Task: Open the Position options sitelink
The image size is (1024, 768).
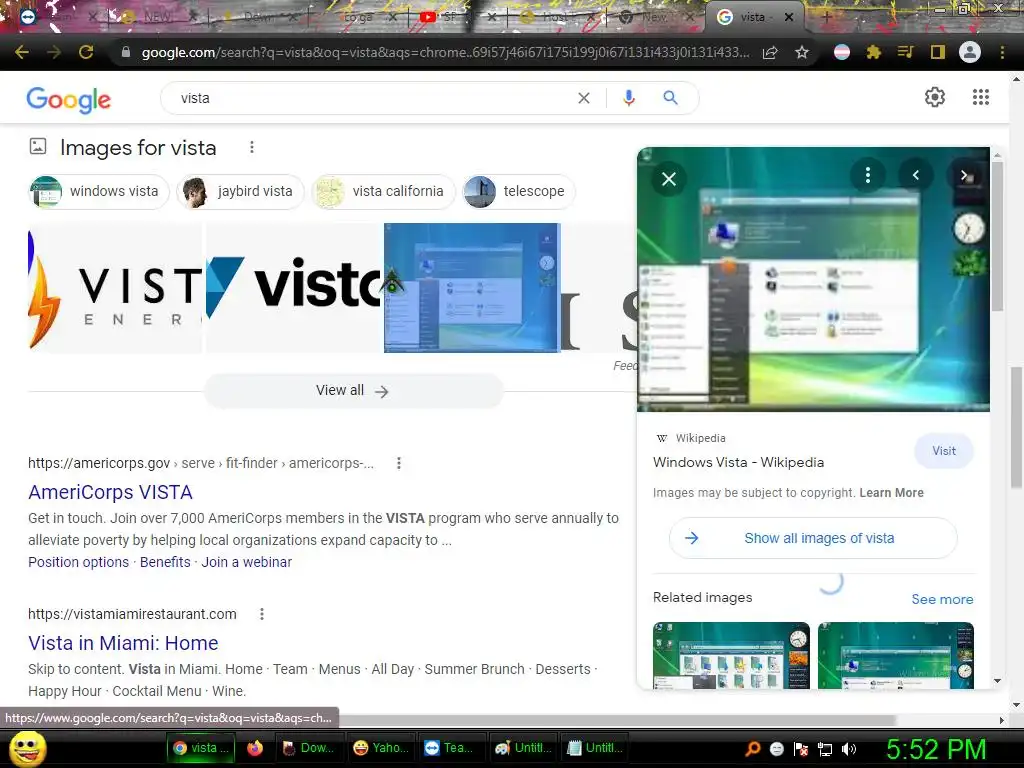Action: coord(78,562)
